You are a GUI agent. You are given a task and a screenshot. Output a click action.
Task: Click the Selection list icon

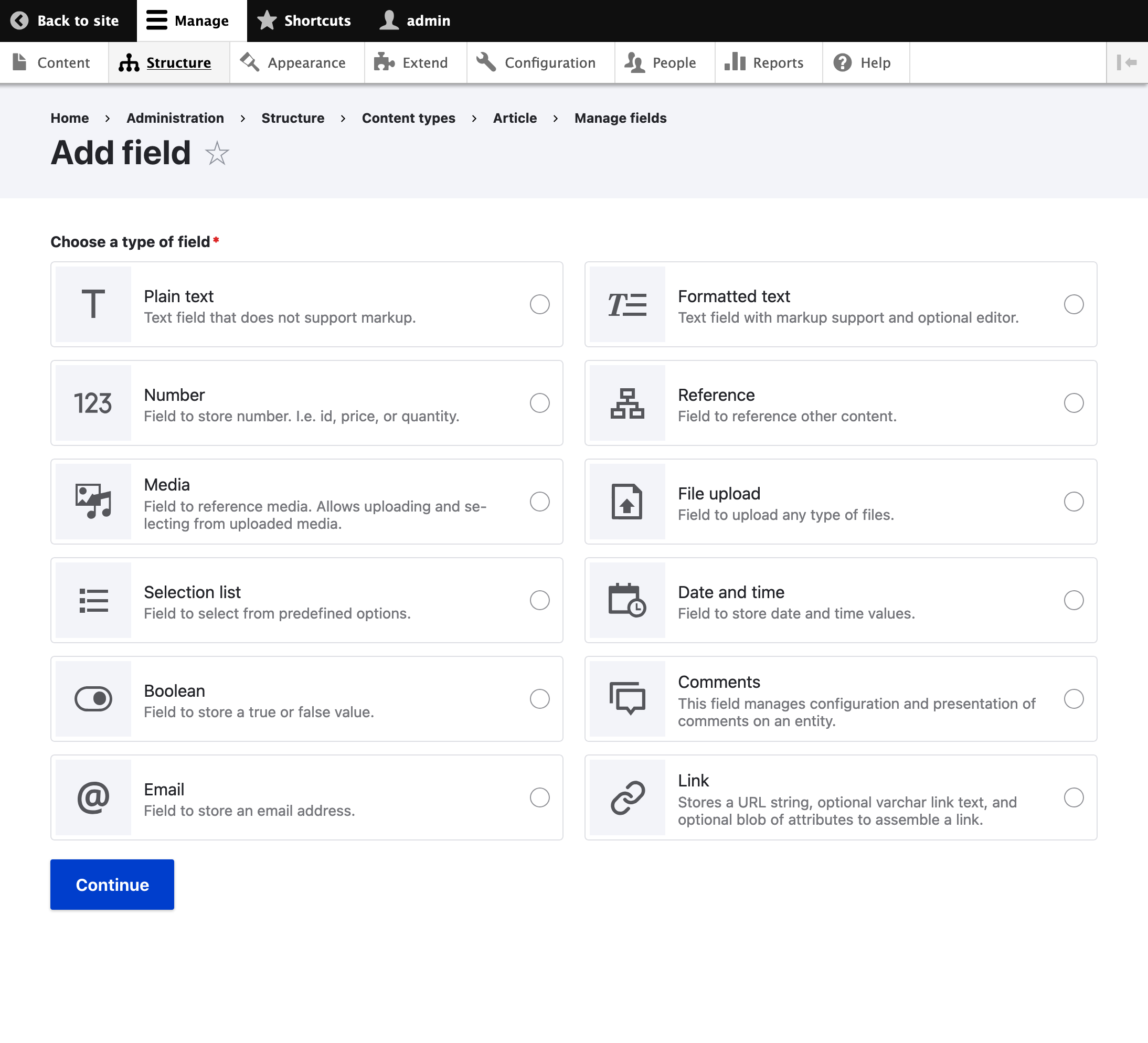pos(93,600)
